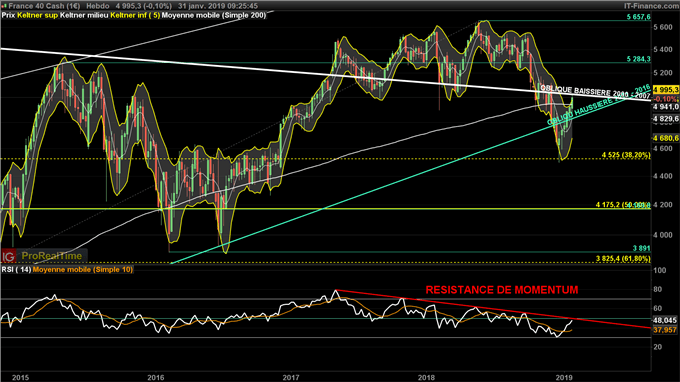Click the 2015 date axis label
The image size is (680, 382).
point(20,377)
